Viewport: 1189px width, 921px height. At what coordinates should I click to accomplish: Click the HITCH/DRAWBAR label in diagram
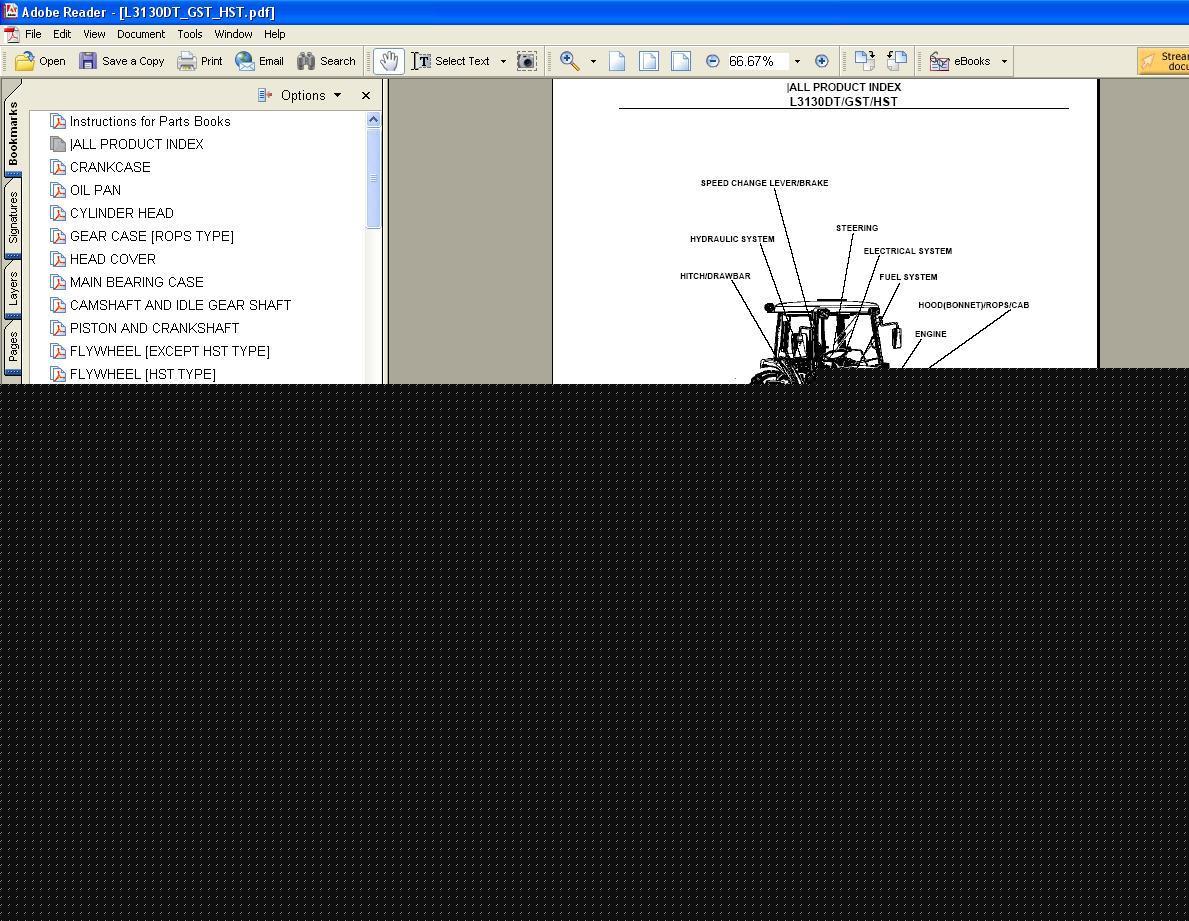(x=715, y=276)
